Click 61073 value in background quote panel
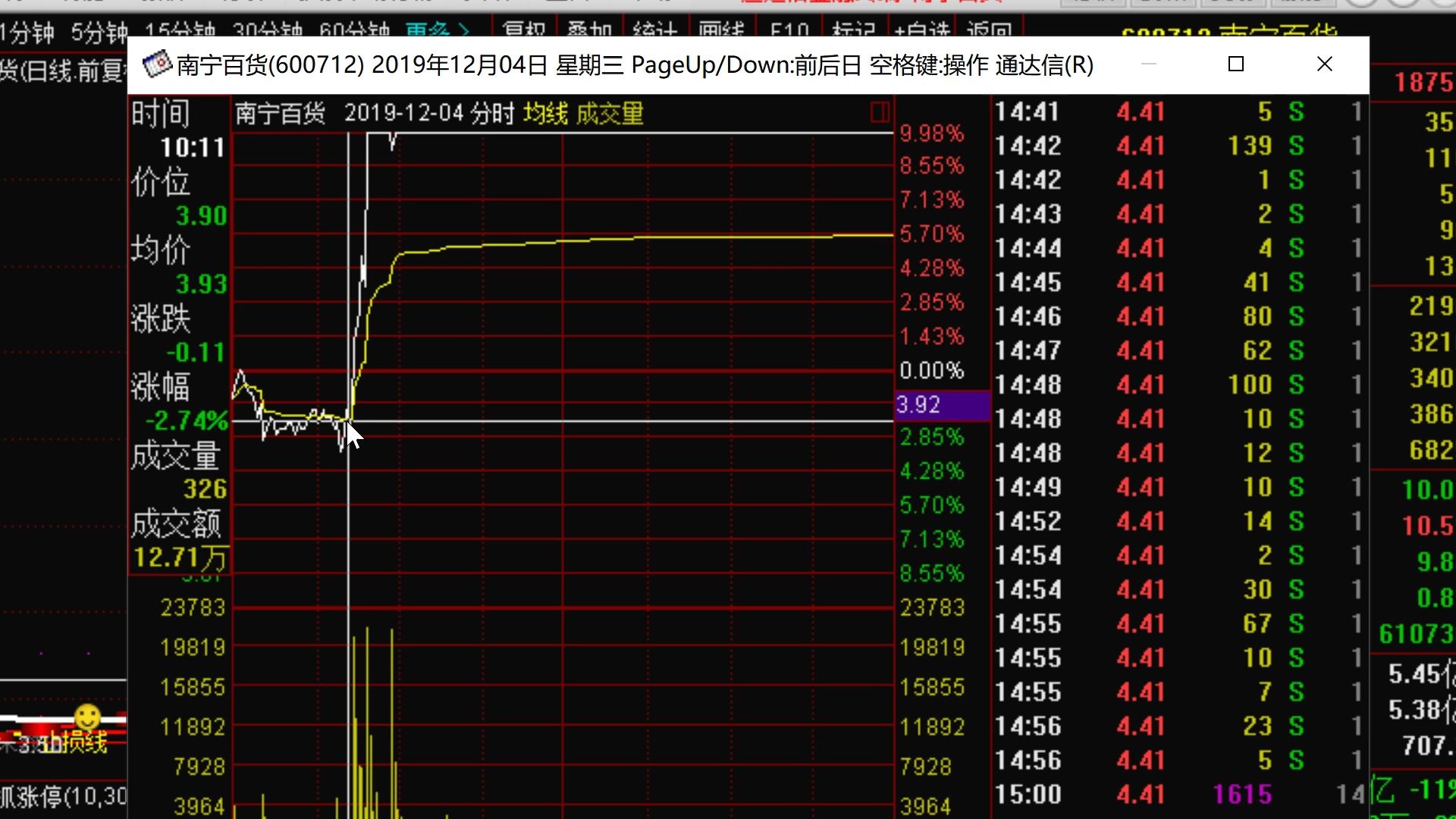This screenshot has width=1456, height=819. (x=1415, y=634)
